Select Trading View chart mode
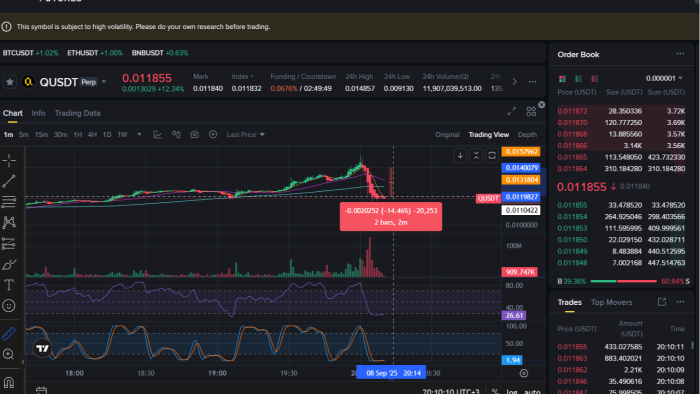Screen dimensions: 700x394 tap(489, 135)
